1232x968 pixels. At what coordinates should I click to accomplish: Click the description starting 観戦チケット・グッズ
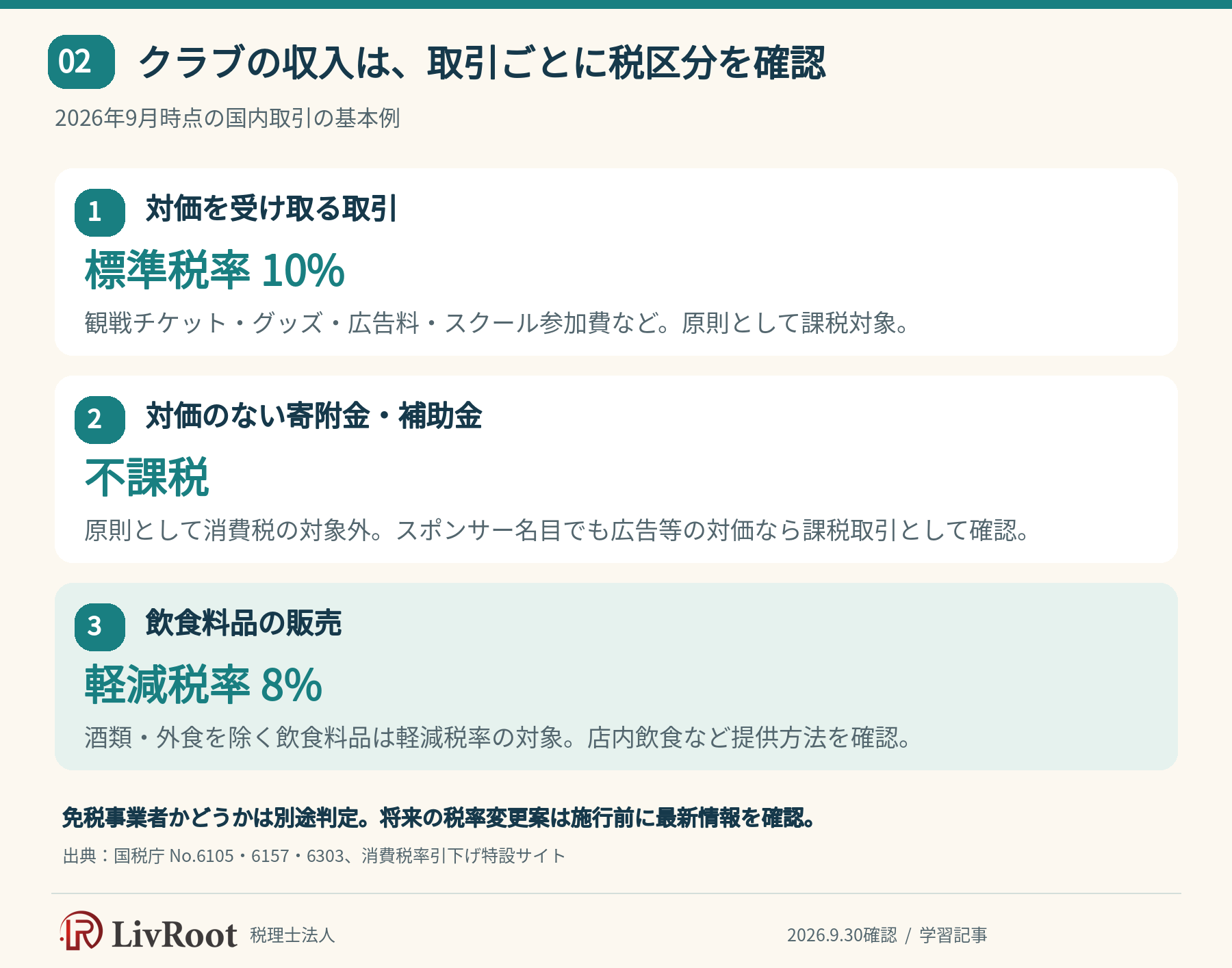(498, 322)
